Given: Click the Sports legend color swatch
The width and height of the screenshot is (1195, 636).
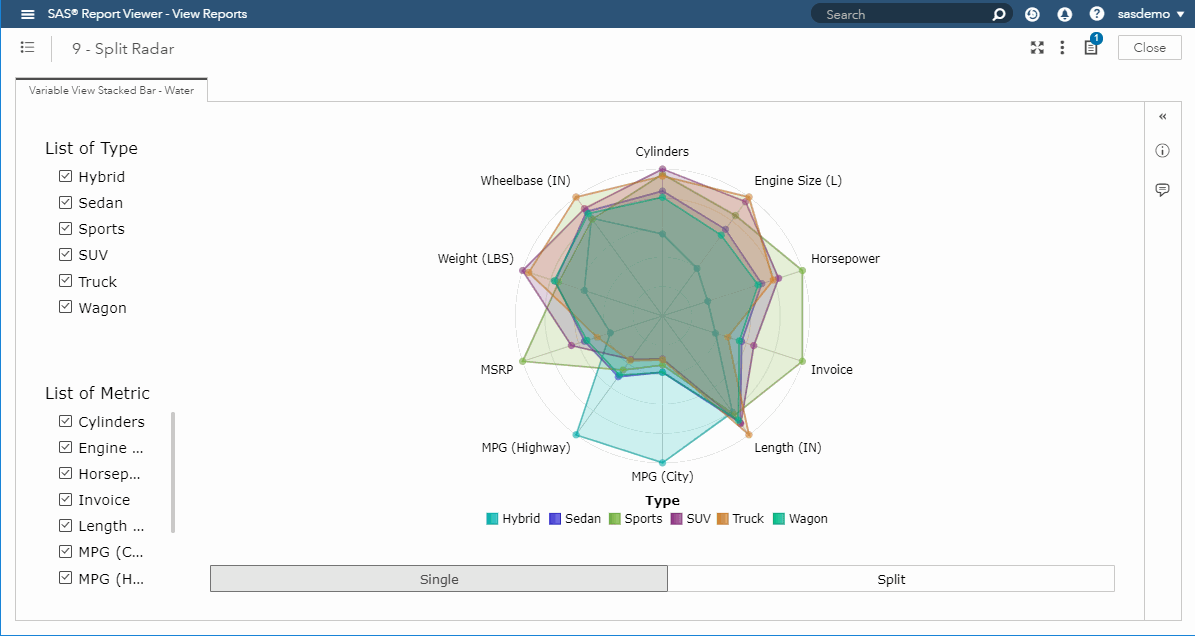Looking at the screenshot, I should (x=617, y=518).
